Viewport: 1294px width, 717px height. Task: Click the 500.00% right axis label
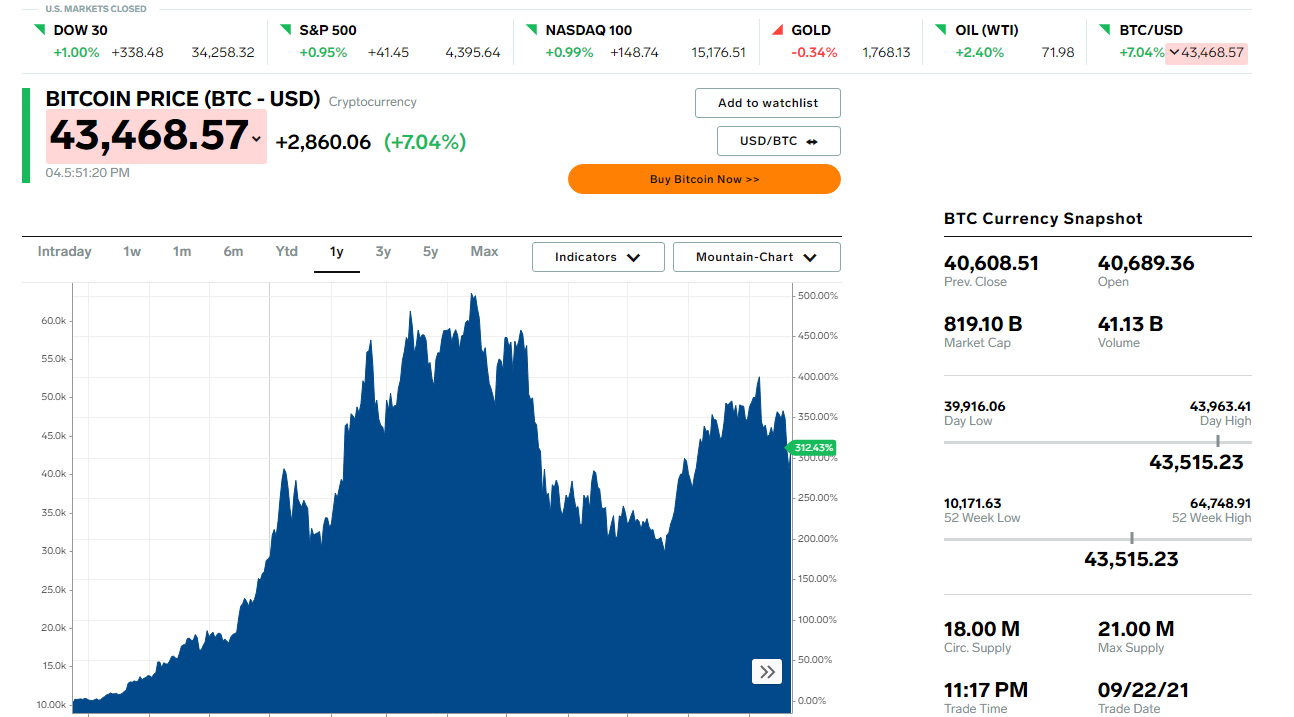tap(819, 296)
